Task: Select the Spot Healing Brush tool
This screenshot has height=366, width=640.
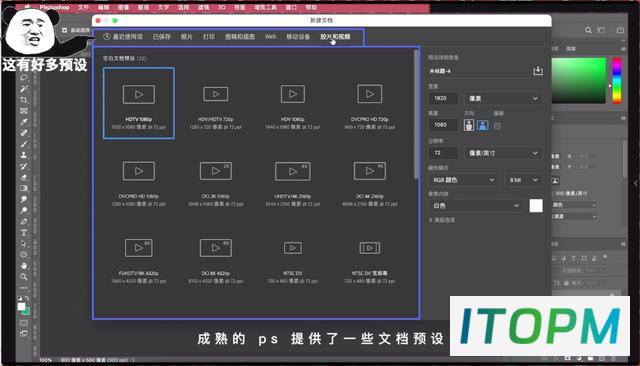Action: tap(24, 133)
